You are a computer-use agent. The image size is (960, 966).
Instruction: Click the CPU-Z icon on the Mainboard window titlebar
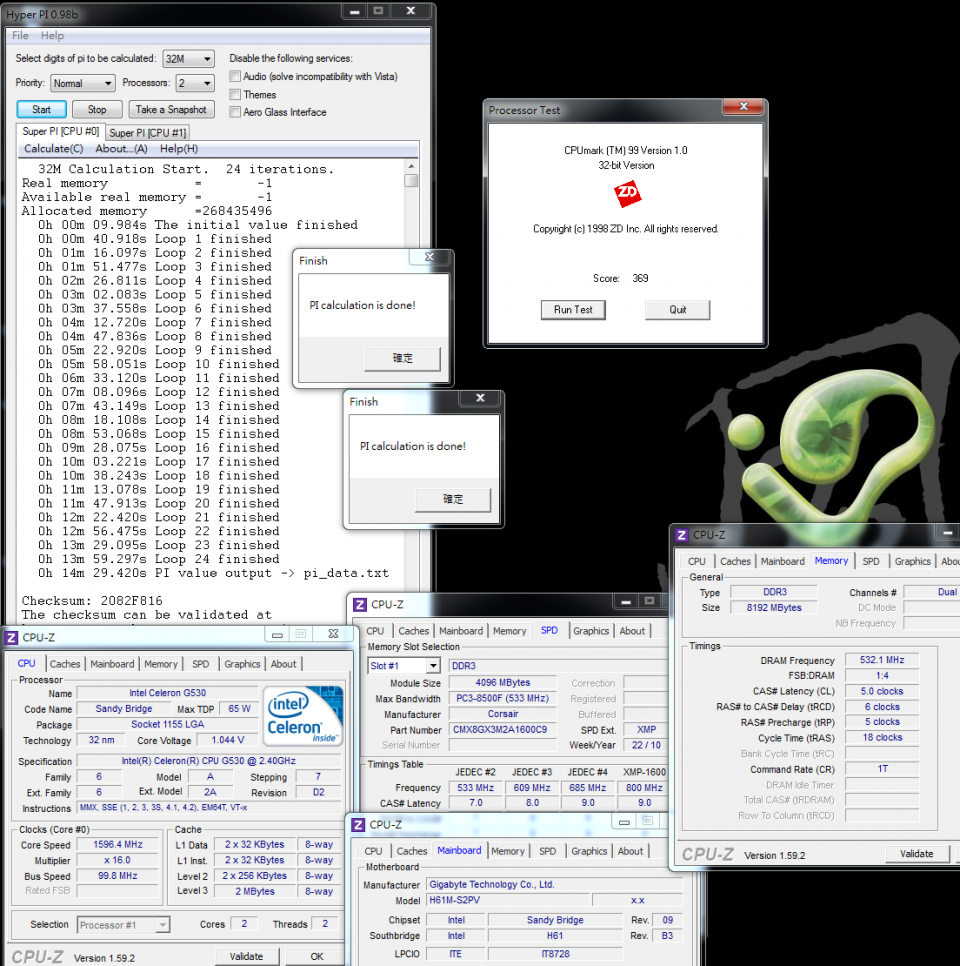(360, 824)
